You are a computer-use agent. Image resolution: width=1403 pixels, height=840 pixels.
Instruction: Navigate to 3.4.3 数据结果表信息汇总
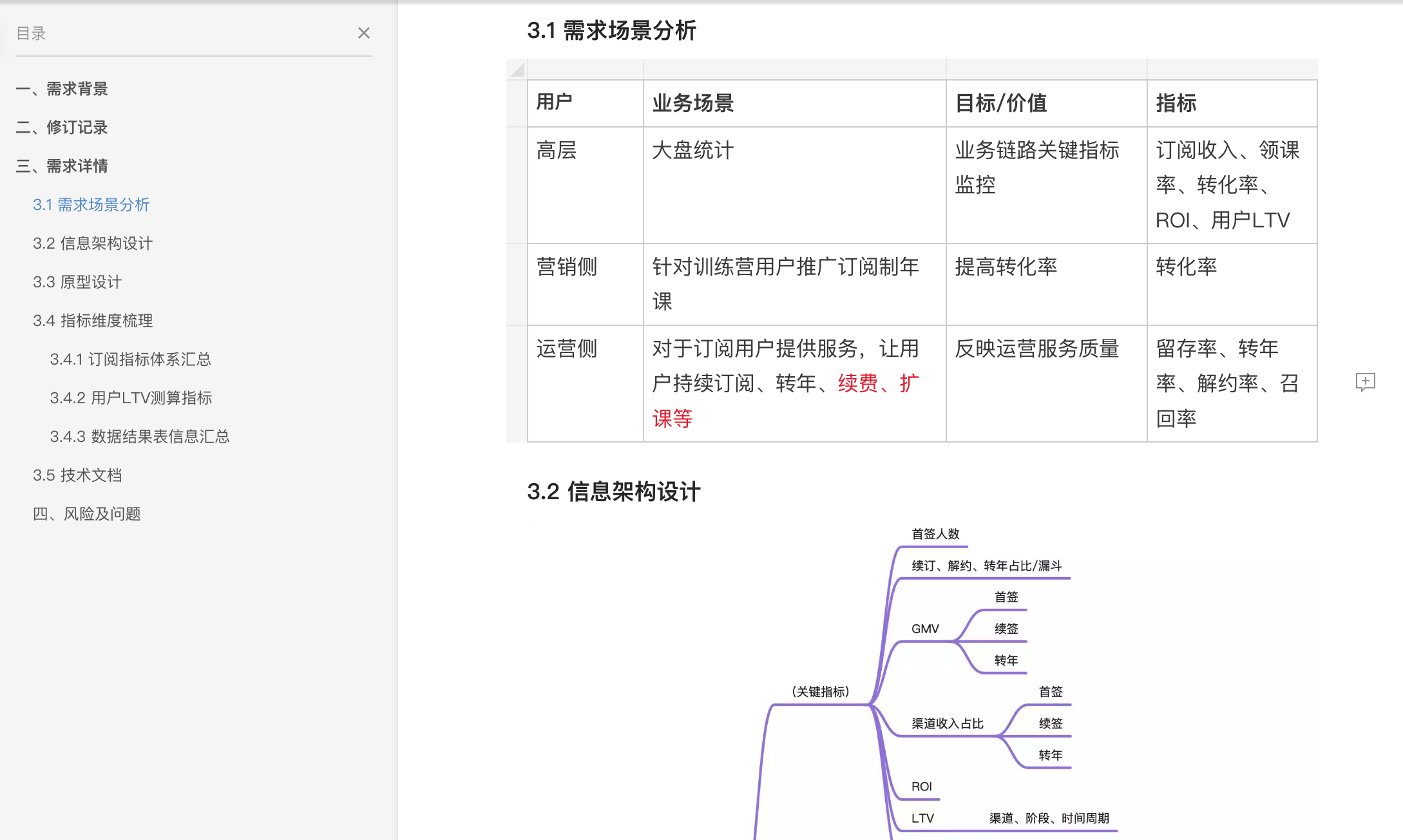pos(140,437)
